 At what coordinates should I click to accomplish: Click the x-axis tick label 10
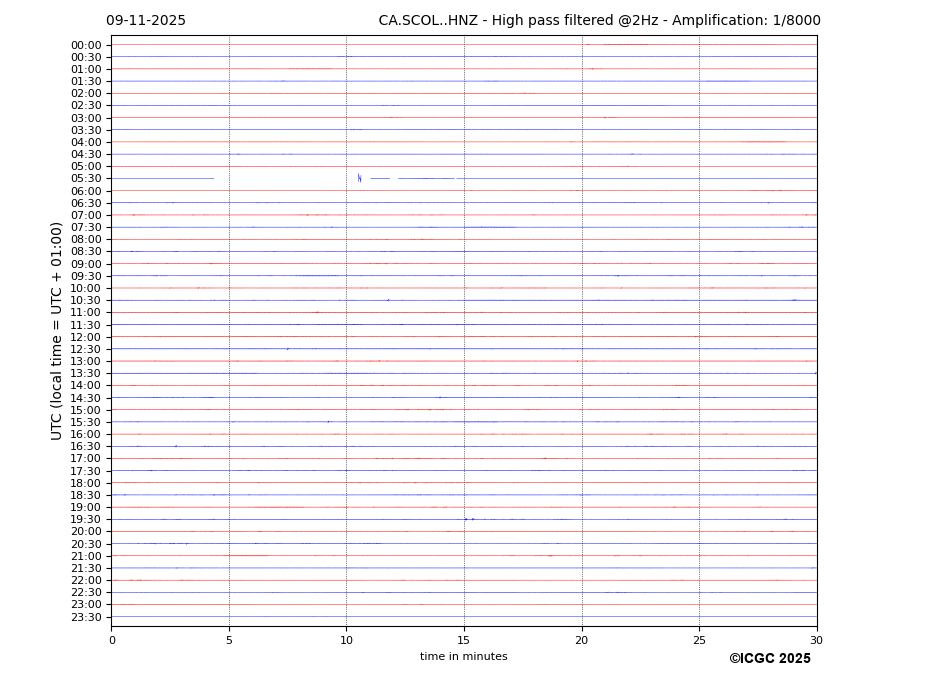tap(346, 640)
